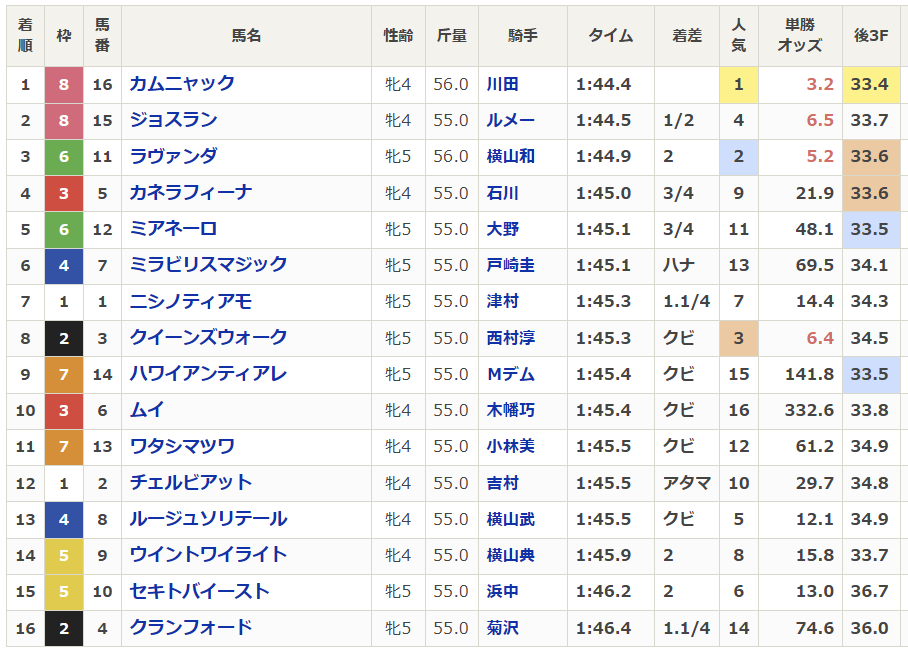This screenshot has width=908, height=650.
Task: Open horse ラヴァンダ page
Action: [x=173, y=156]
